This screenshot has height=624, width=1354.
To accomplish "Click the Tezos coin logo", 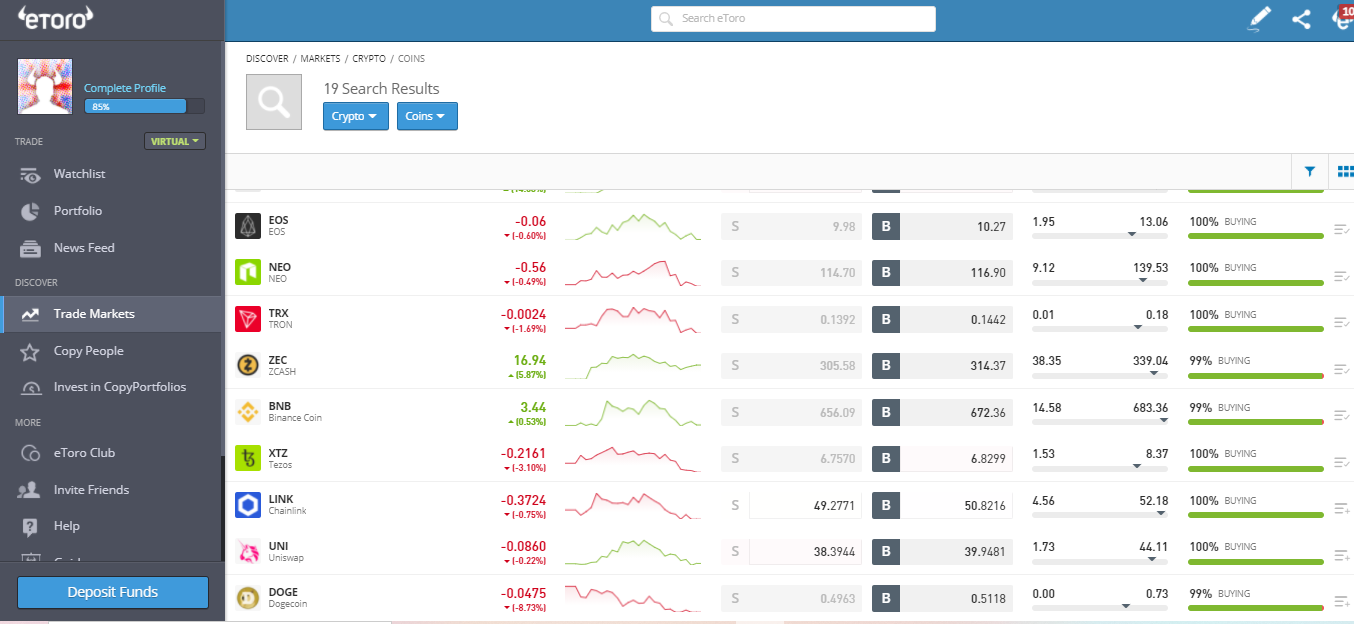I will point(248,458).
